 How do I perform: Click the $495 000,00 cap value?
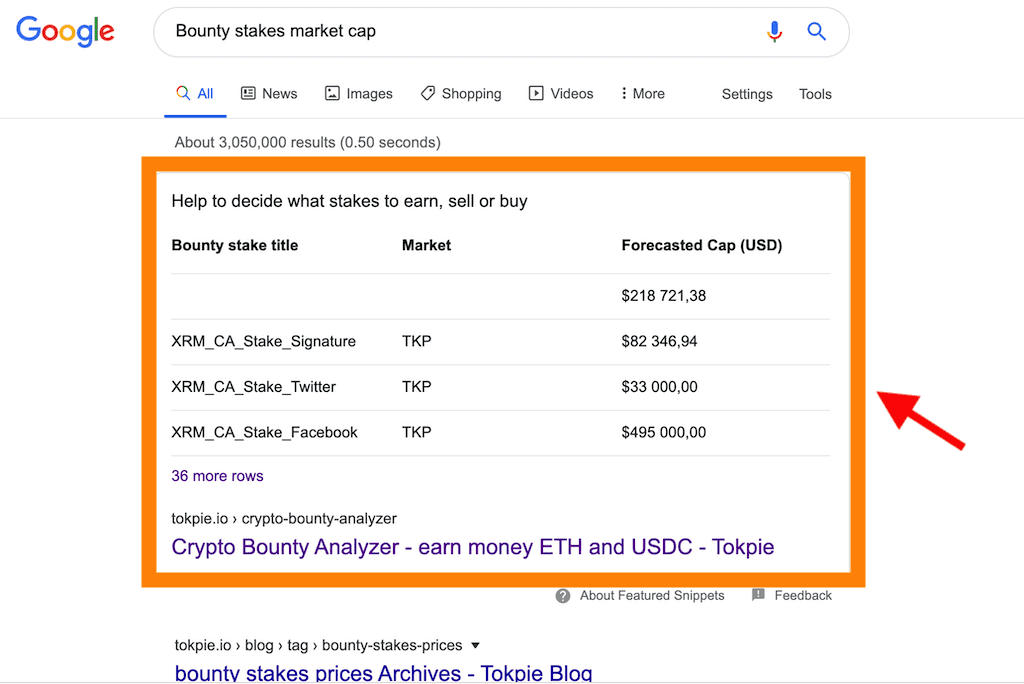(664, 432)
